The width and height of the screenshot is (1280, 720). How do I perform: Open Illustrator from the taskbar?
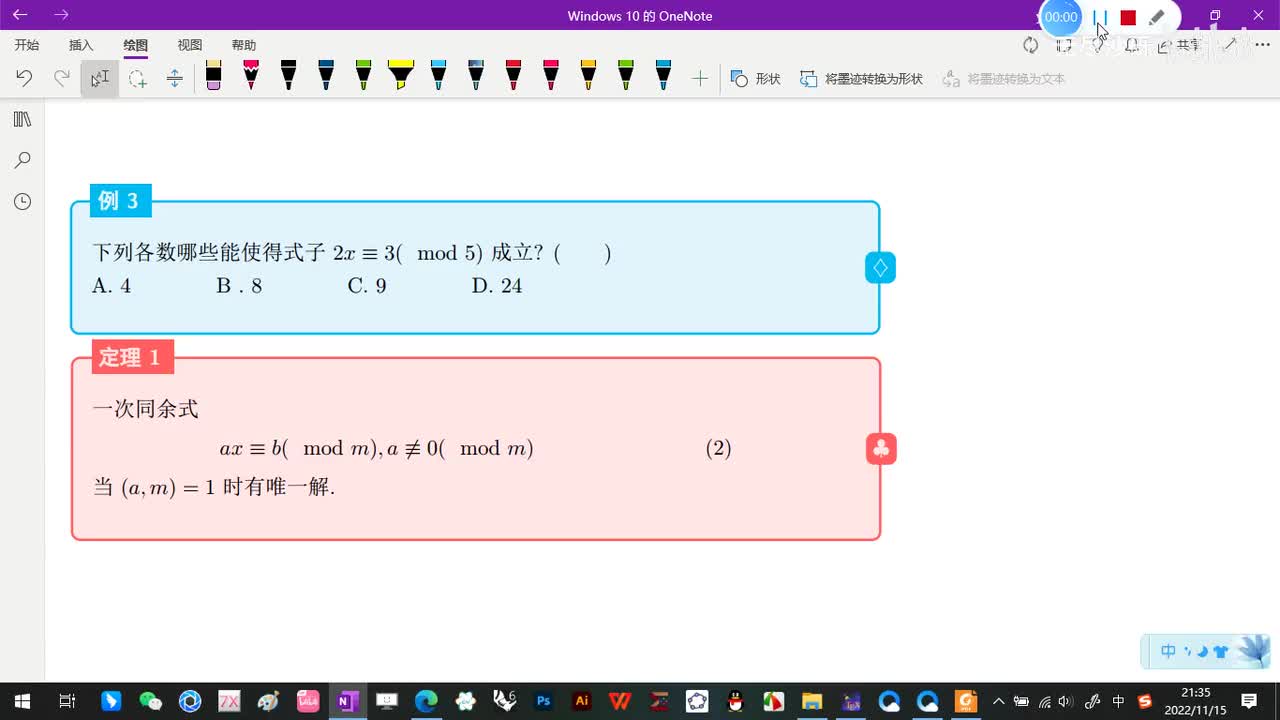coord(582,701)
